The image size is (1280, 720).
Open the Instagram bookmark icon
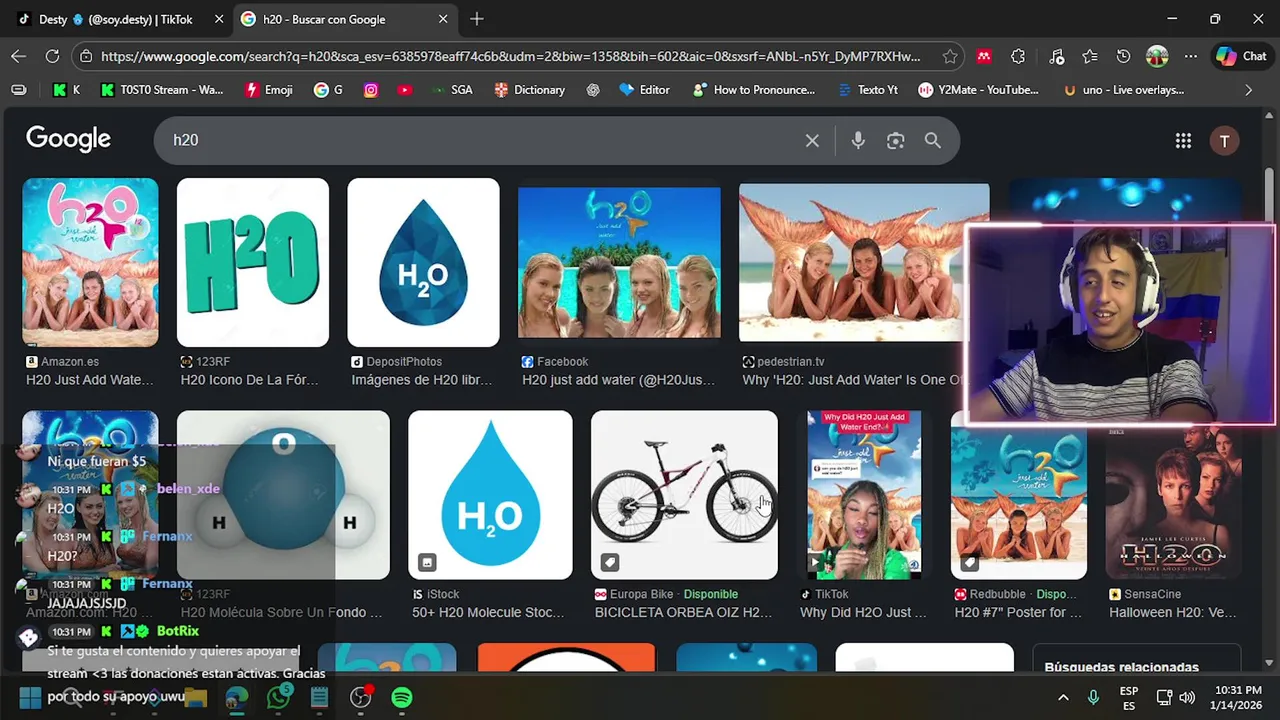(371, 90)
